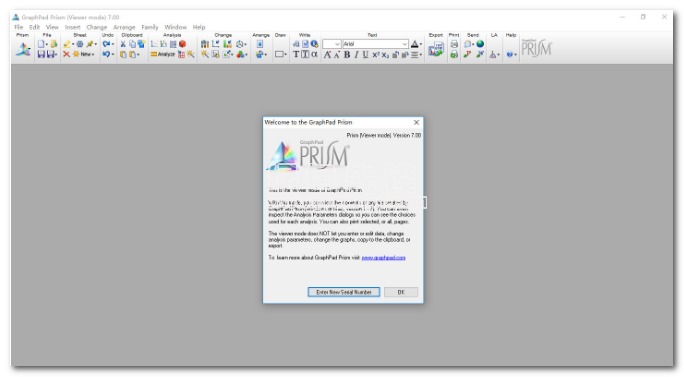Click the send to PowerPoint P icon
Viewport: 684px width, 377px height.
coord(467,55)
